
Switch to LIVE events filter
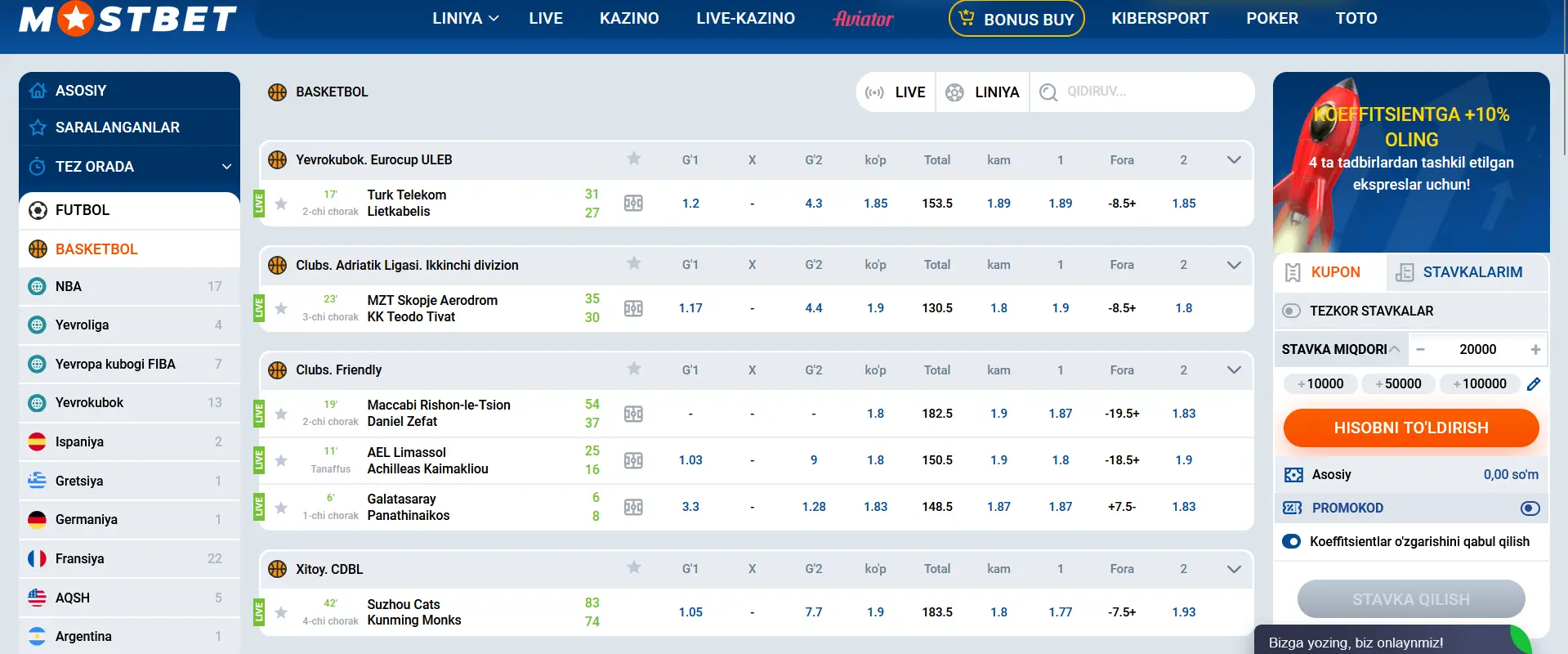896,92
